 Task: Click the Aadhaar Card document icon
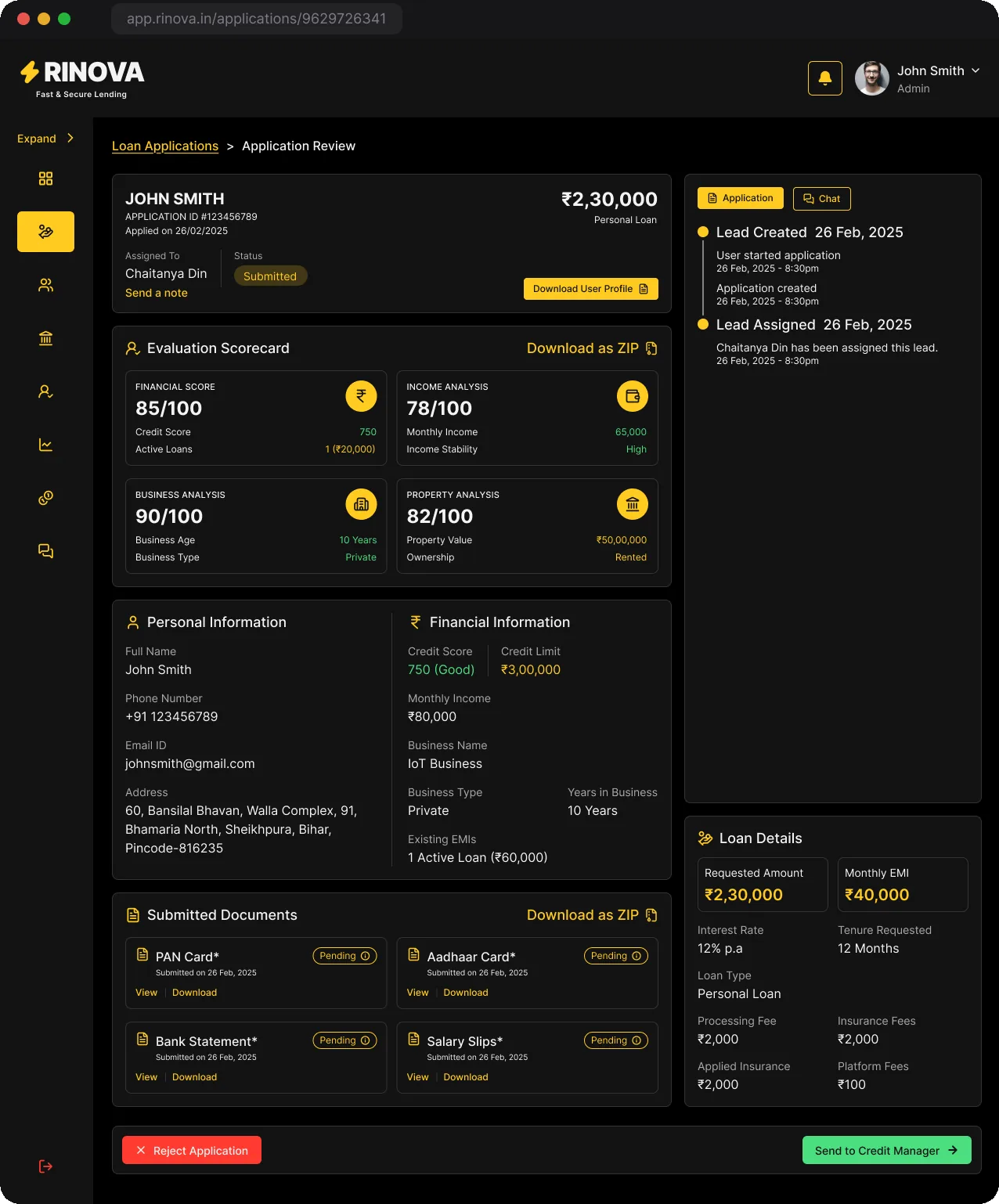click(x=414, y=954)
